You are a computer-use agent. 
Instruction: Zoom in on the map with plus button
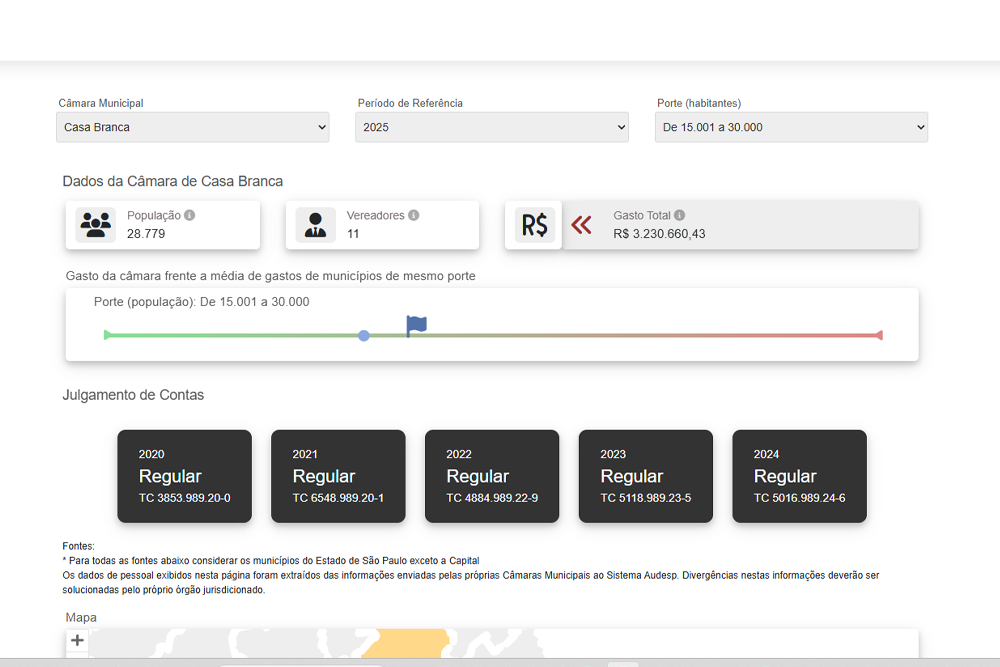click(77, 640)
